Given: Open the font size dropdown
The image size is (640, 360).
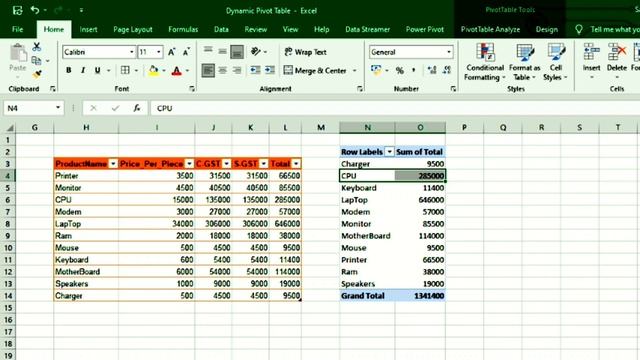Looking at the screenshot, I should pyautogui.click(x=159, y=52).
